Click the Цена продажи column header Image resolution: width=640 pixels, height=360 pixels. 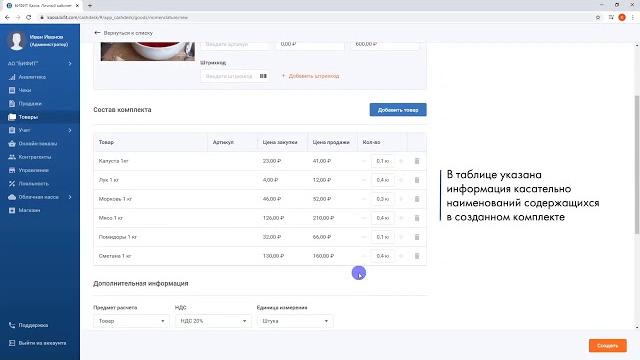[x=331, y=142]
